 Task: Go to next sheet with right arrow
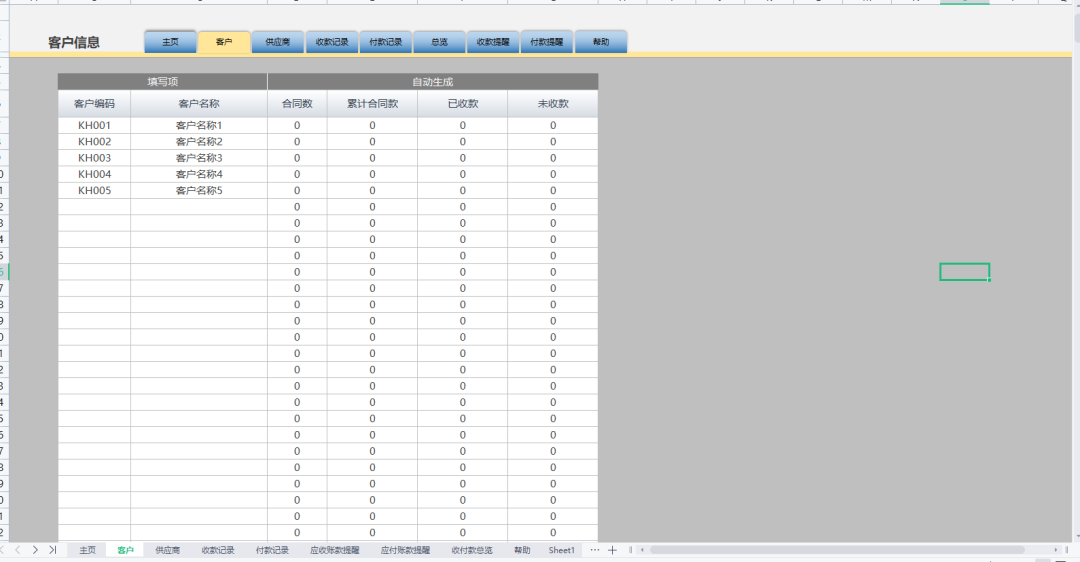[35, 550]
